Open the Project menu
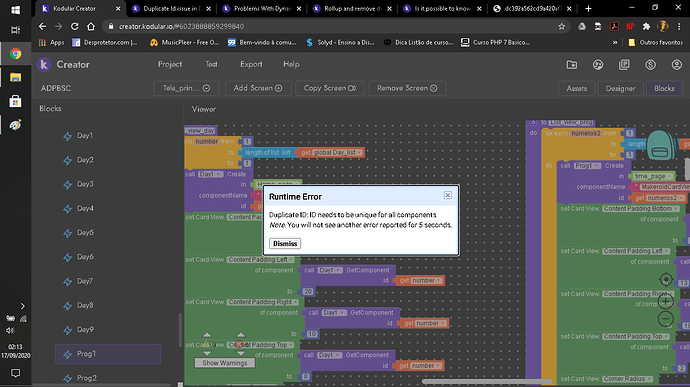The image size is (690, 387). pos(170,64)
